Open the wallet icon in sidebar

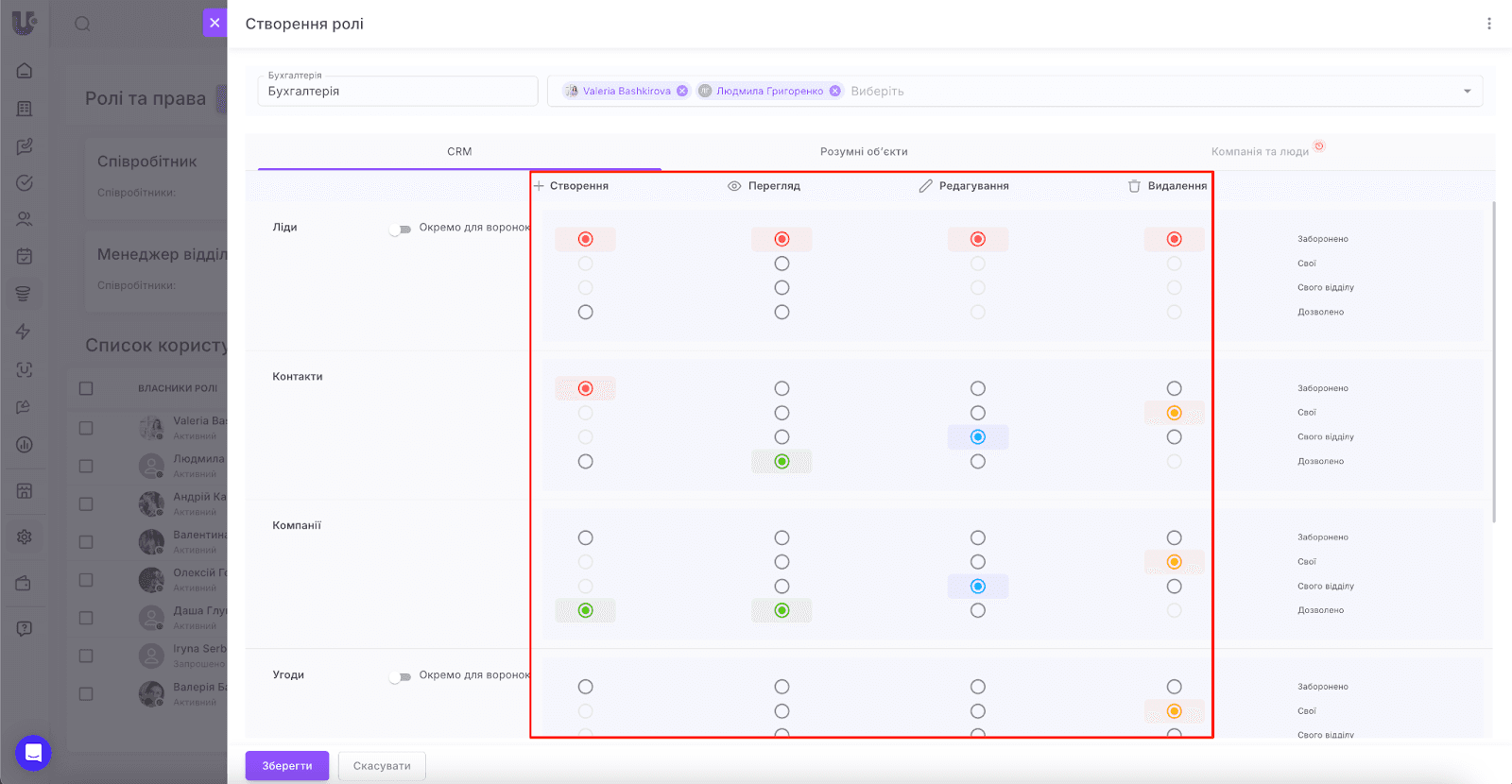click(25, 583)
